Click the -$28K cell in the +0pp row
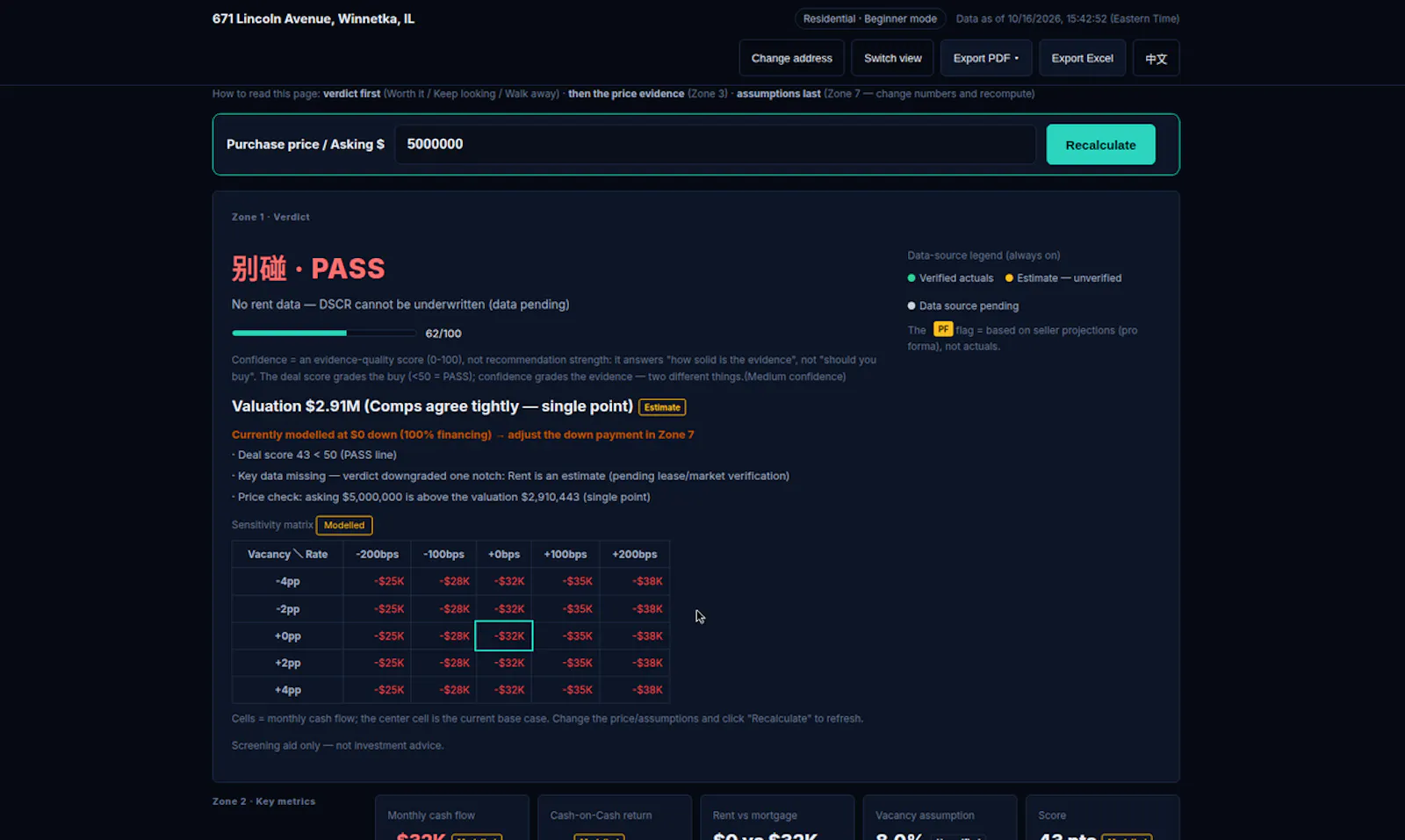This screenshot has width=1405, height=840. click(x=443, y=635)
